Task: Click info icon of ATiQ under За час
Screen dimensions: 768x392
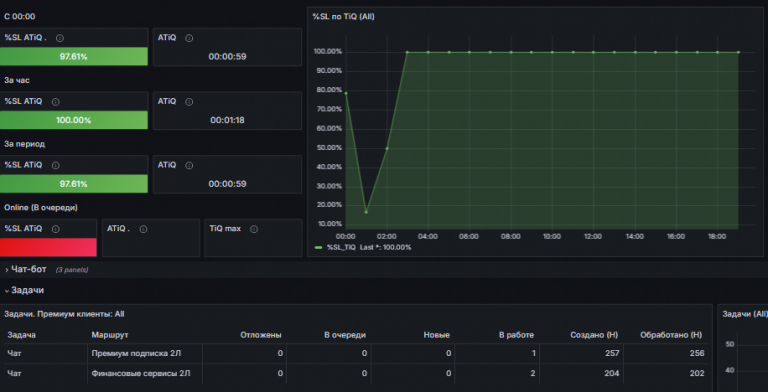Action: click(x=189, y=102)
